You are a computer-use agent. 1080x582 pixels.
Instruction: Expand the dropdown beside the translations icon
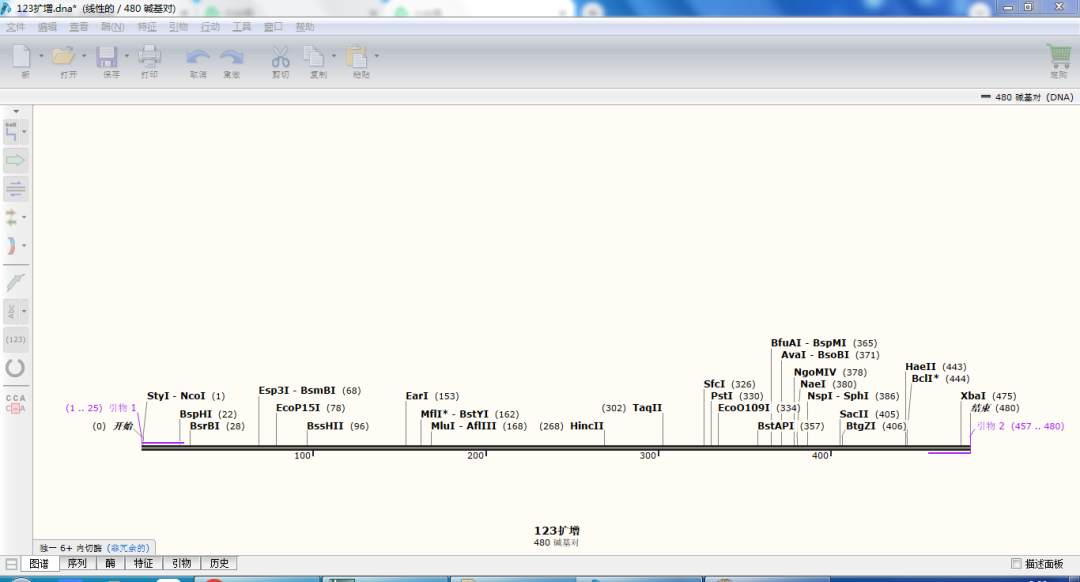(x=24, y=217)
